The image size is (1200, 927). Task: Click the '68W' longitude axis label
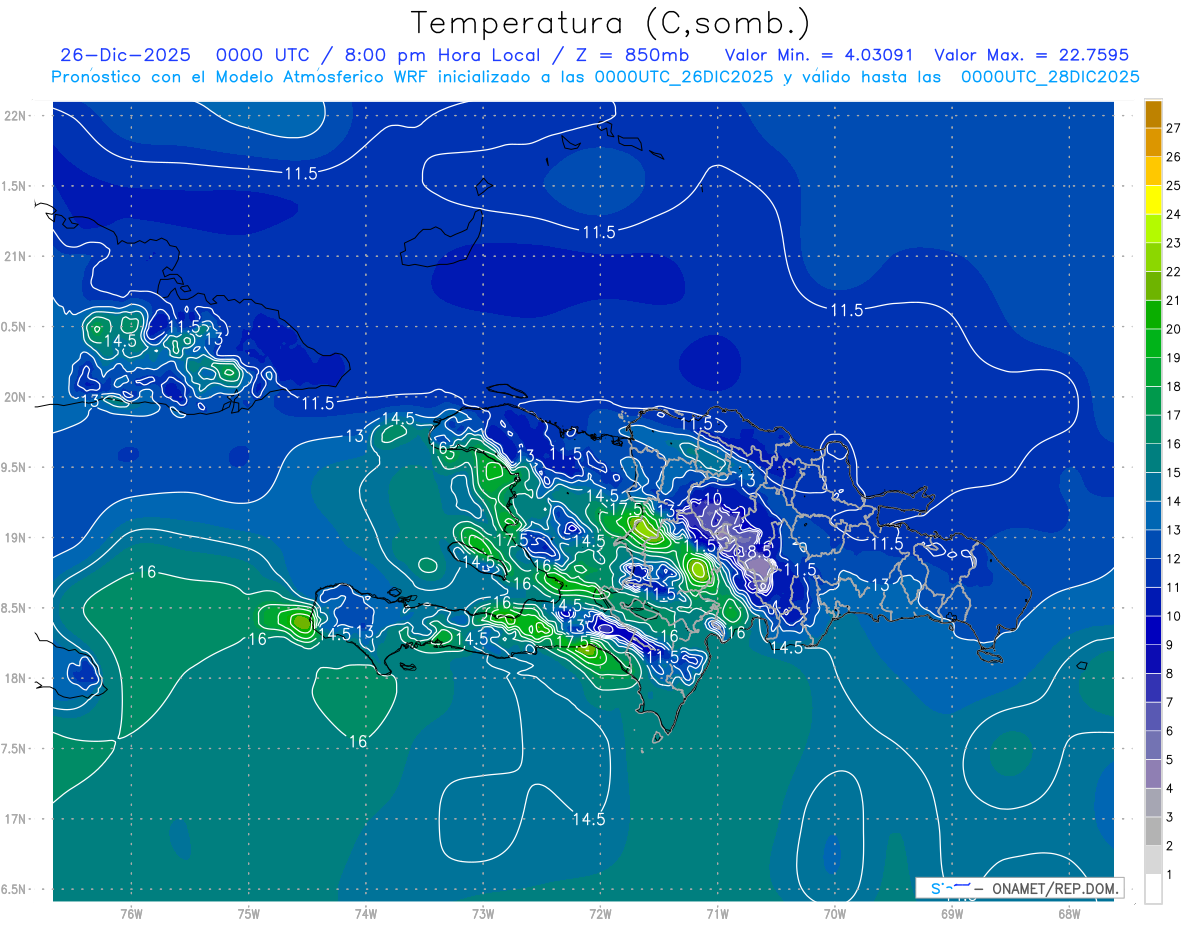click(1069, 913)
